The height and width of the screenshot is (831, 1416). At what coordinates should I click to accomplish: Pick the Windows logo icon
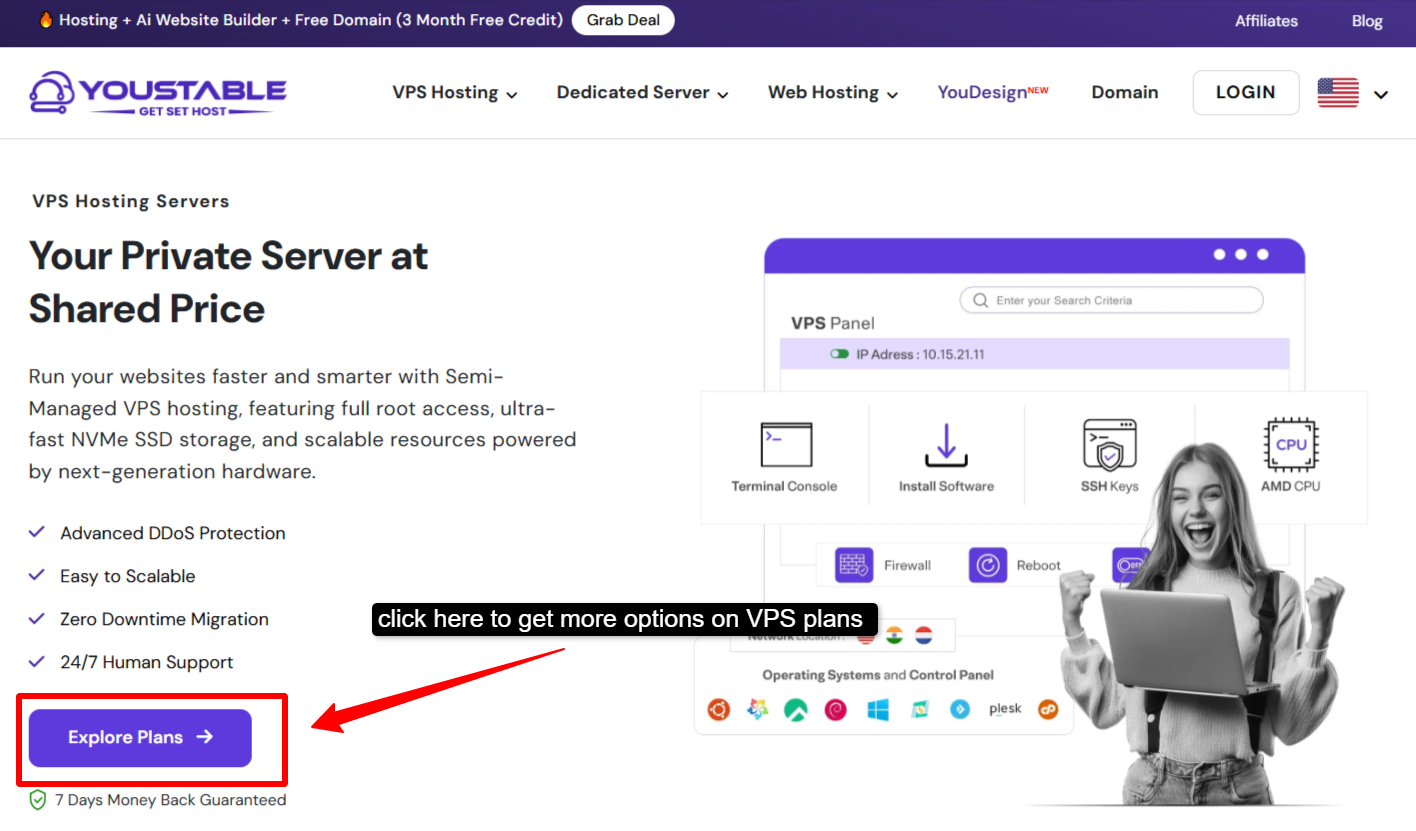[x=878, y=709]
